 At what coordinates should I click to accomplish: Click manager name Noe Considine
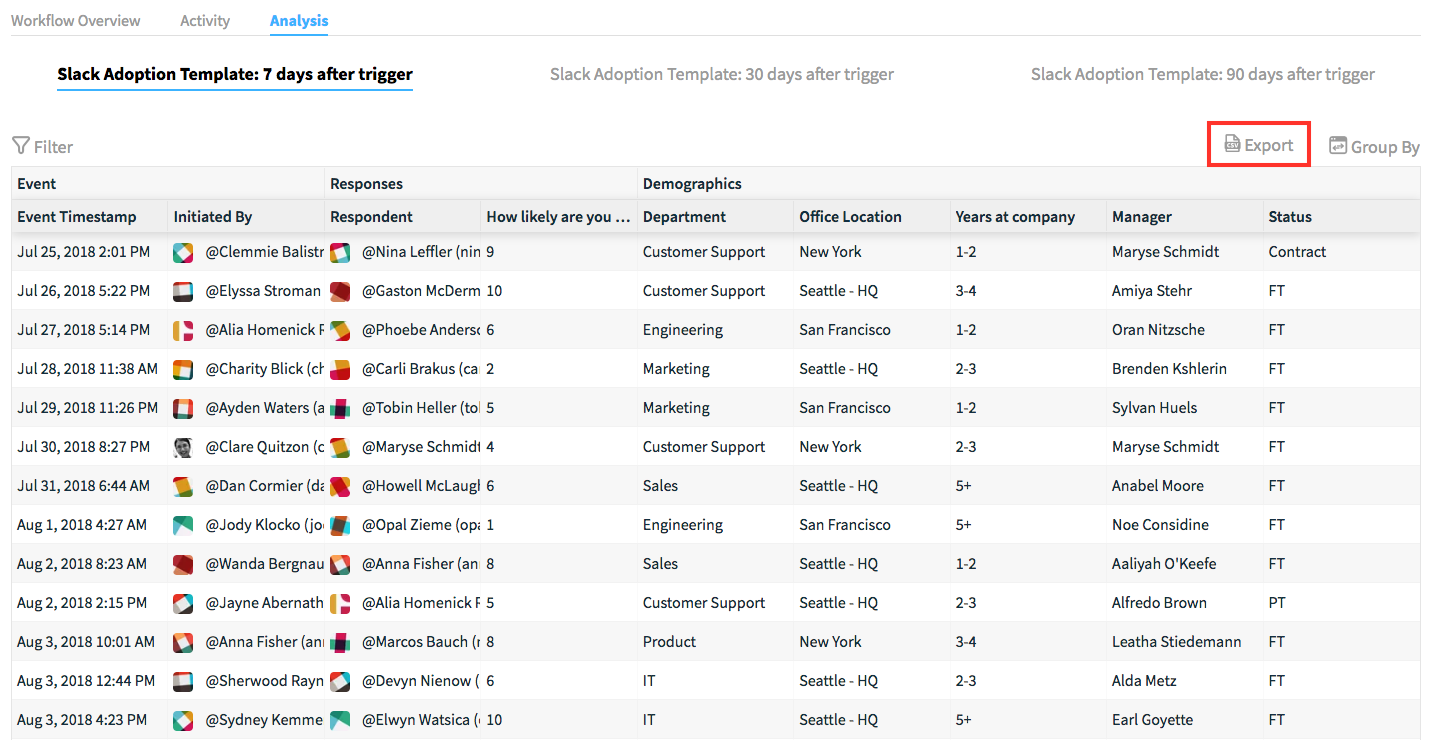pos(1160,525)
